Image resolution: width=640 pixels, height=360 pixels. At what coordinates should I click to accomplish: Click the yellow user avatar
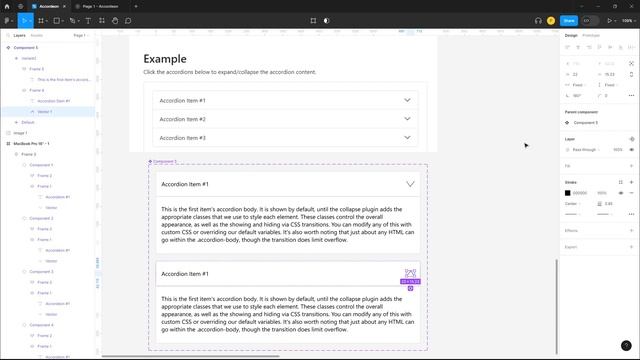pyautogui.click(x=551, y=20)
